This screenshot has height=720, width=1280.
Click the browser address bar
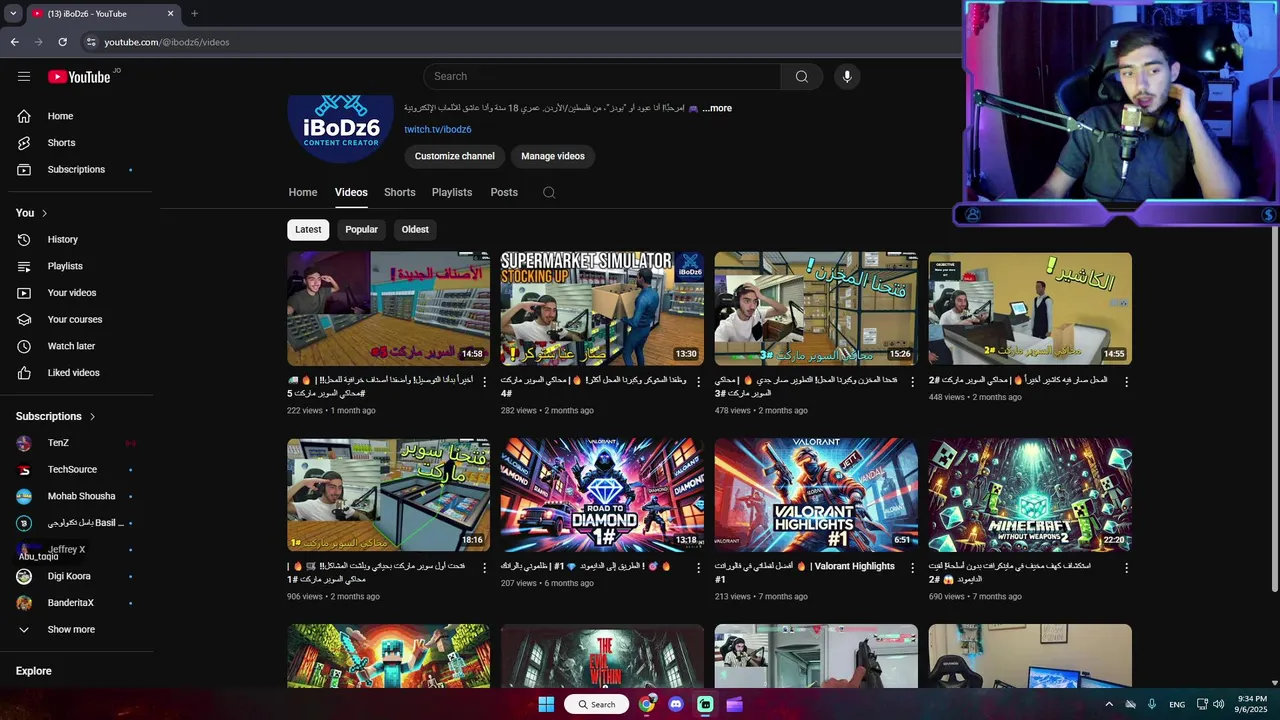tap(520, 42)
